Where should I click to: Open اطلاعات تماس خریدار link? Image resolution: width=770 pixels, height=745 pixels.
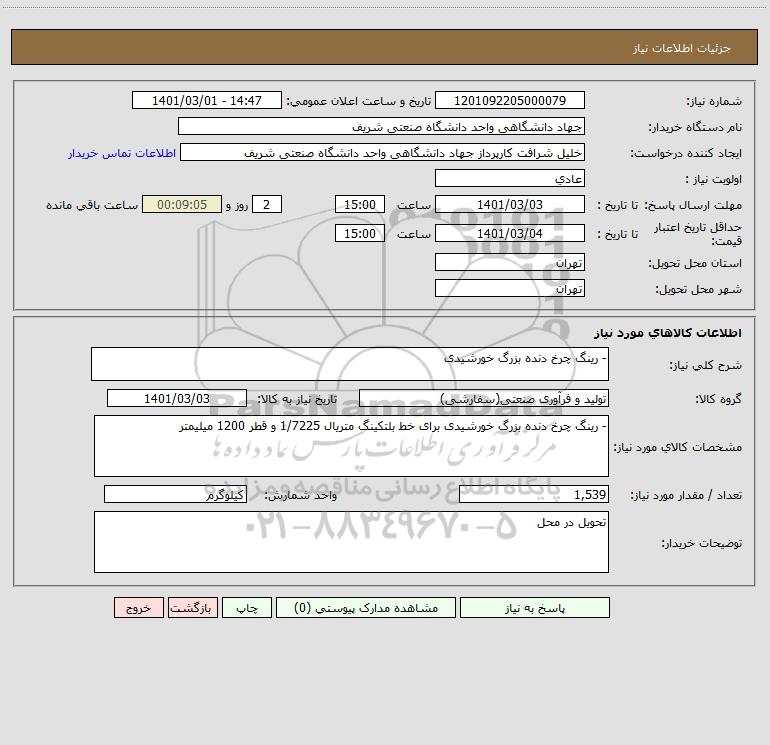pyautogui.click(x=122, y=153)
